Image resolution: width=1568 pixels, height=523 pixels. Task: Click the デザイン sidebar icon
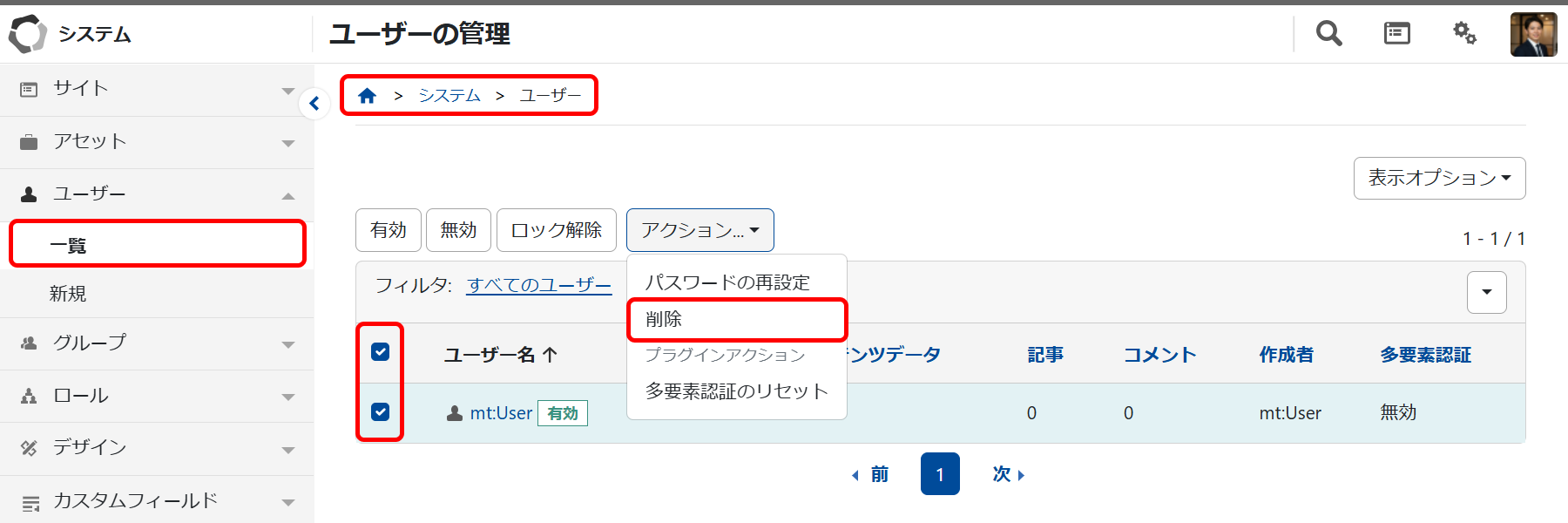pos(29,448)
